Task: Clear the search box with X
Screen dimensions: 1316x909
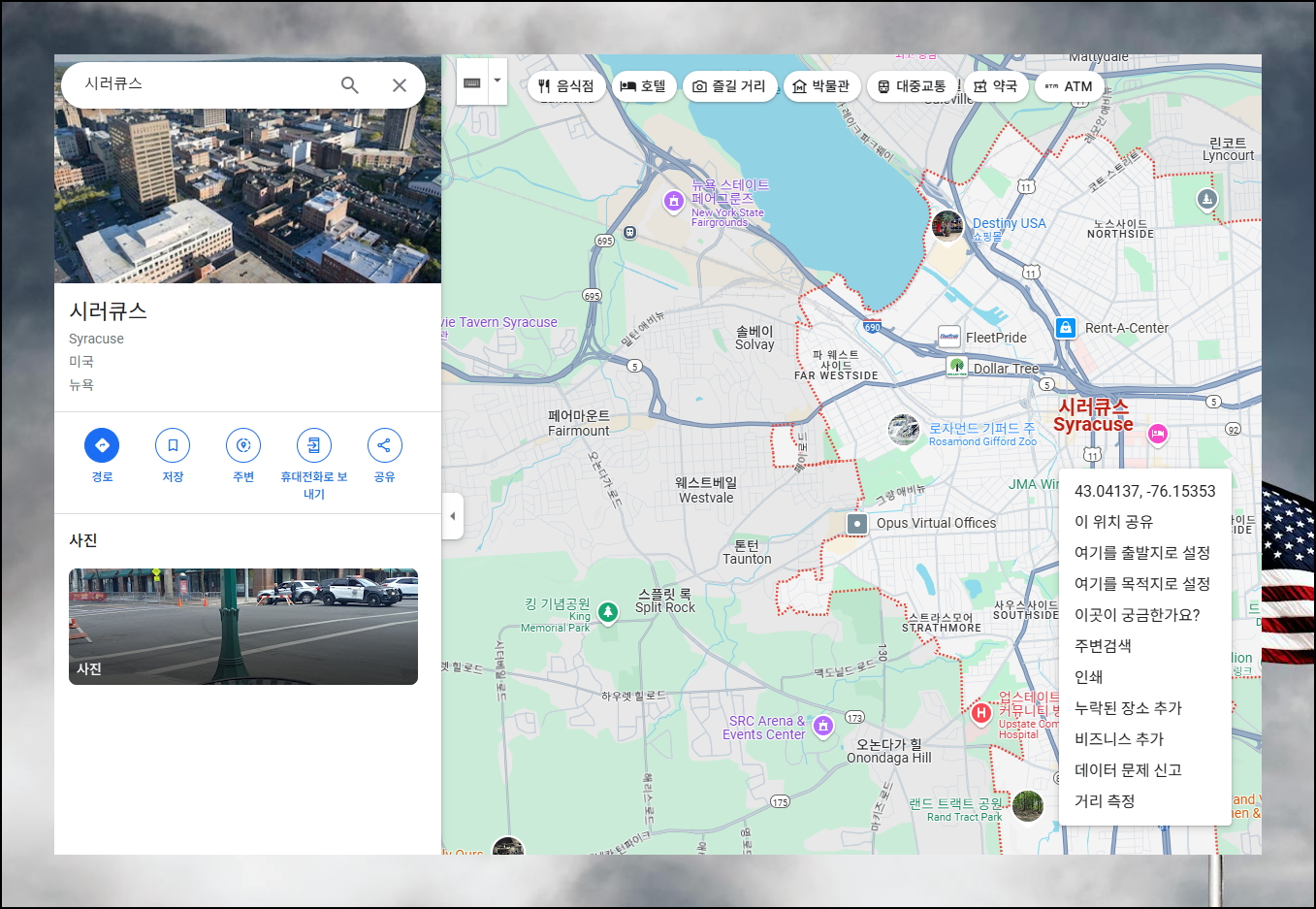Action: pos(400,85)
